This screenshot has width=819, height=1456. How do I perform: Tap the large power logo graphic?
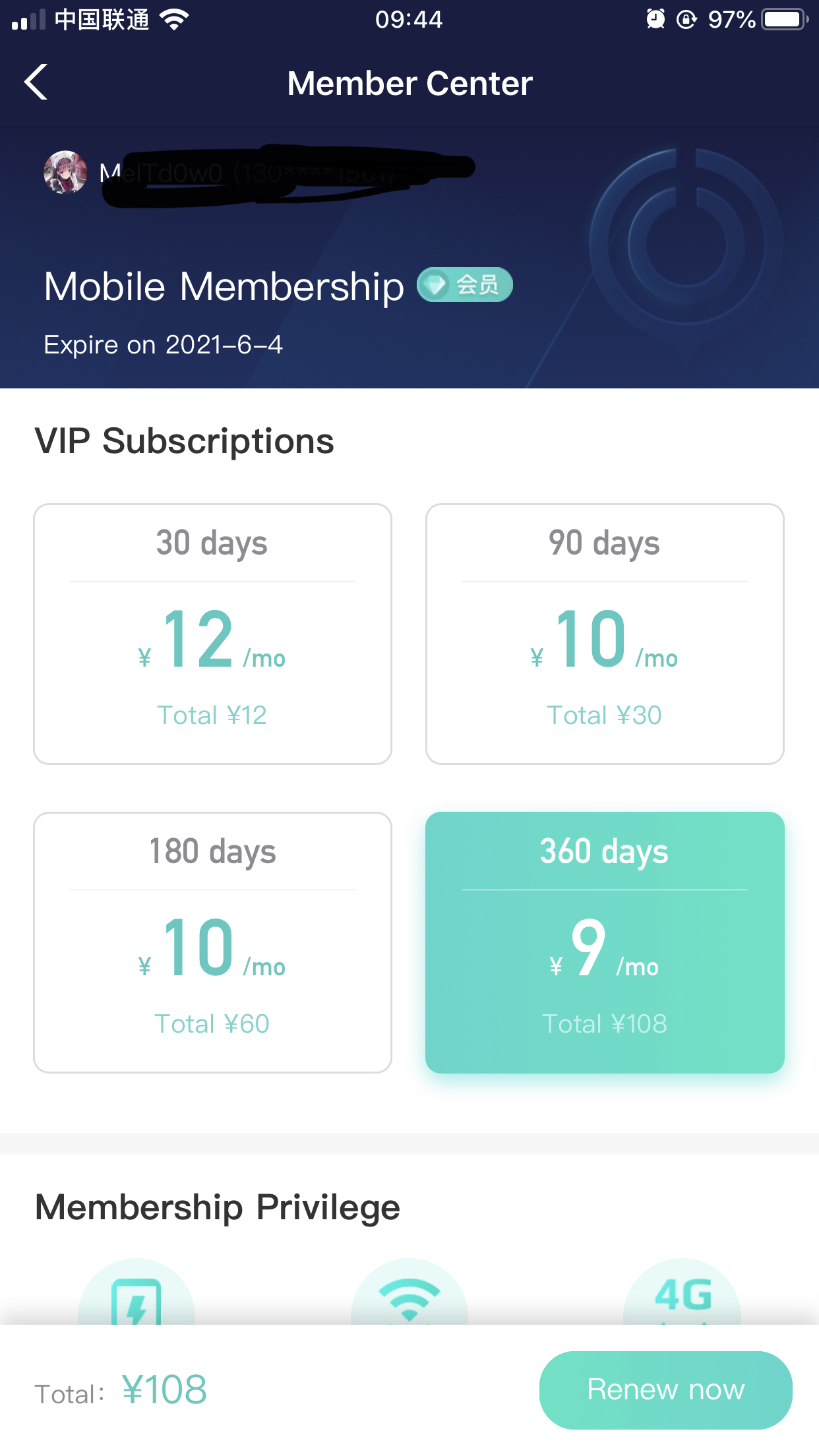tap(686, 244)
